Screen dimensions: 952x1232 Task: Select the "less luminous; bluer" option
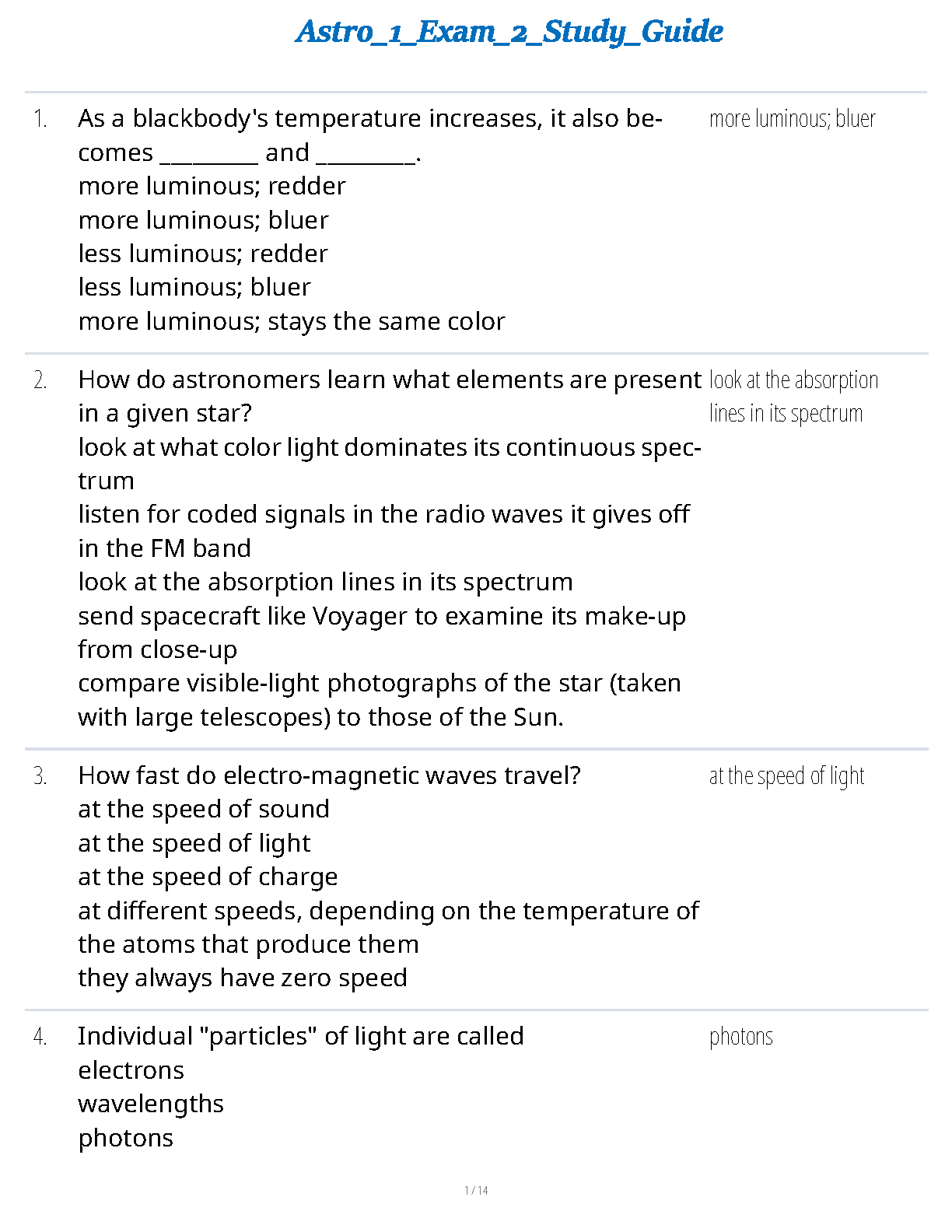(194, 288)
